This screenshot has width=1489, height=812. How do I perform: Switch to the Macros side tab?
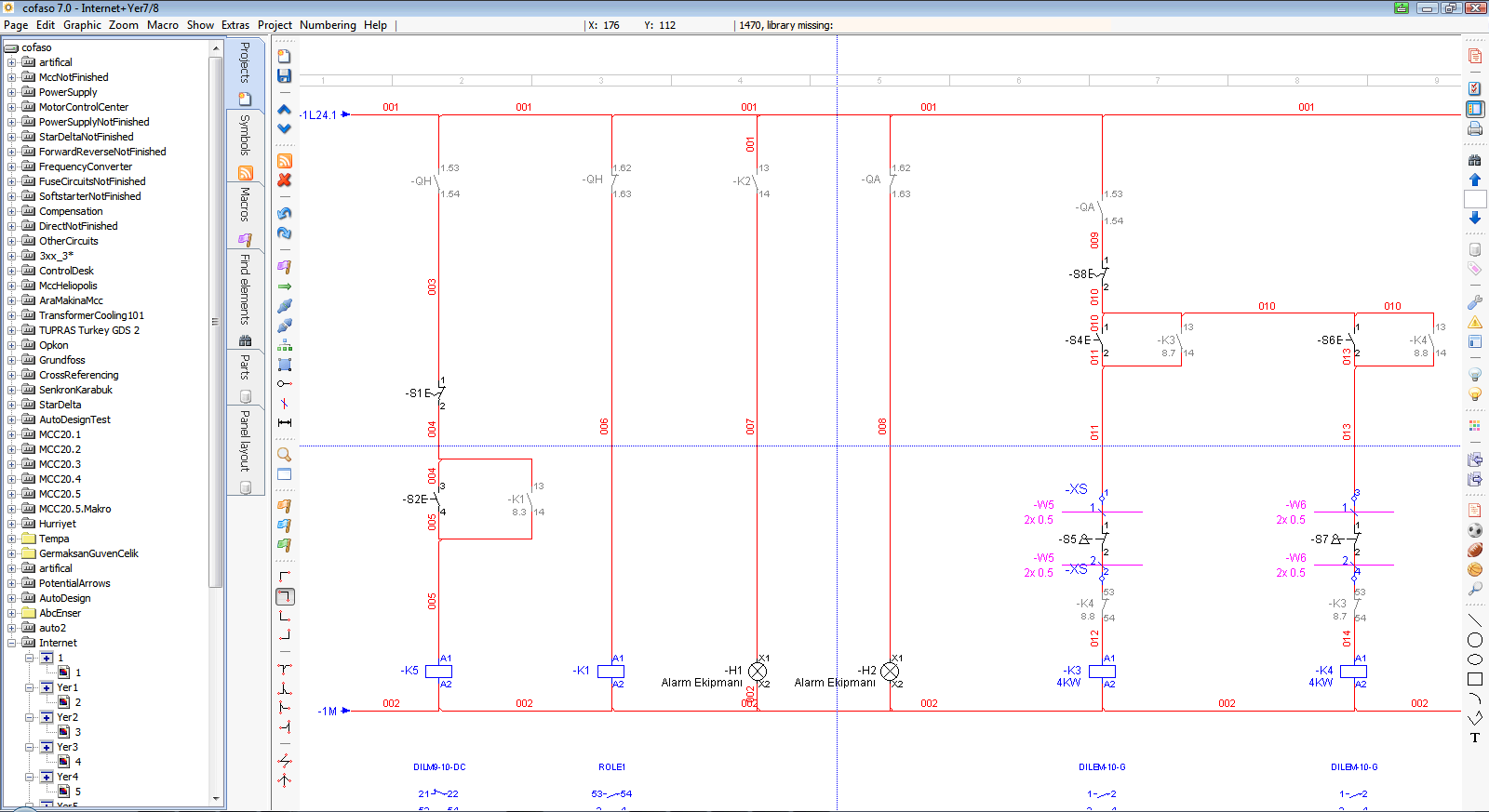(x=245, y=217)
